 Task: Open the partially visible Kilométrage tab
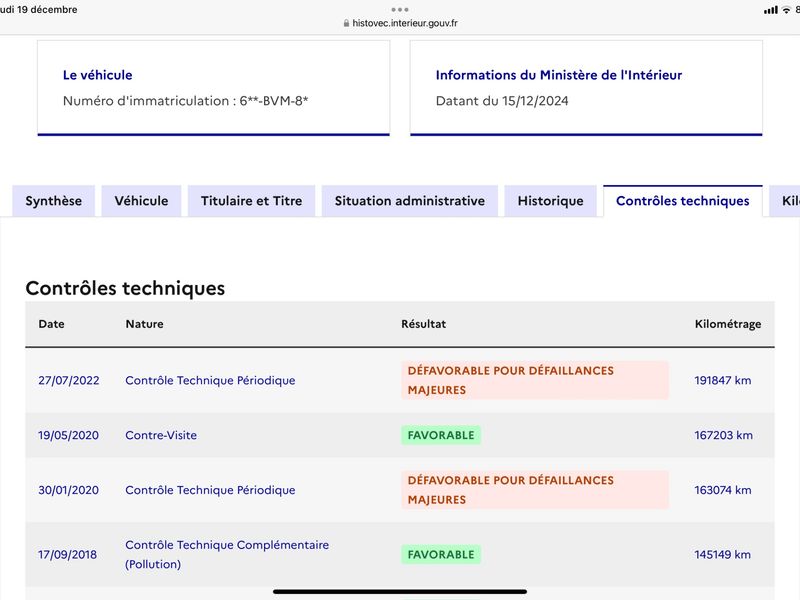[786, 201]
